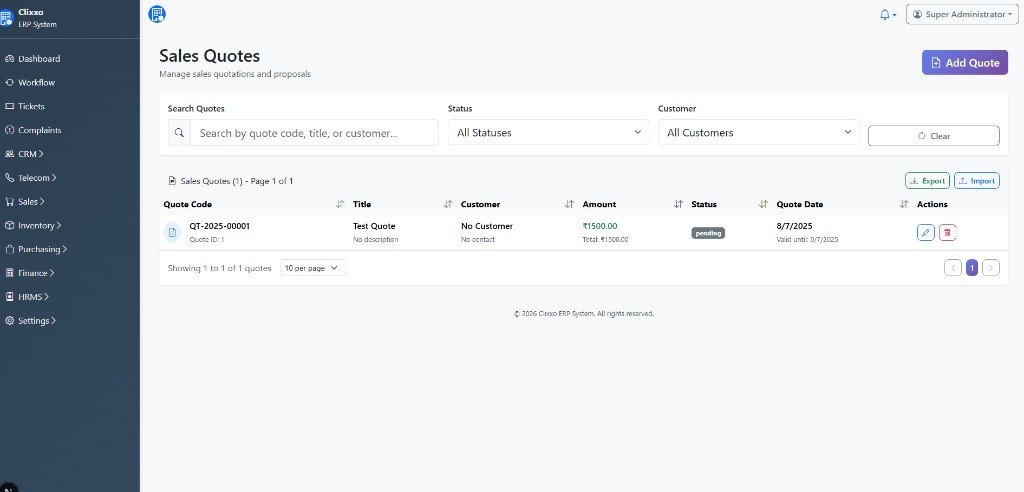This screenshot has width=1024, height=492.
Task: Click the Showing 1 to 1 of 1 quotes text
Action: point(219,268)
